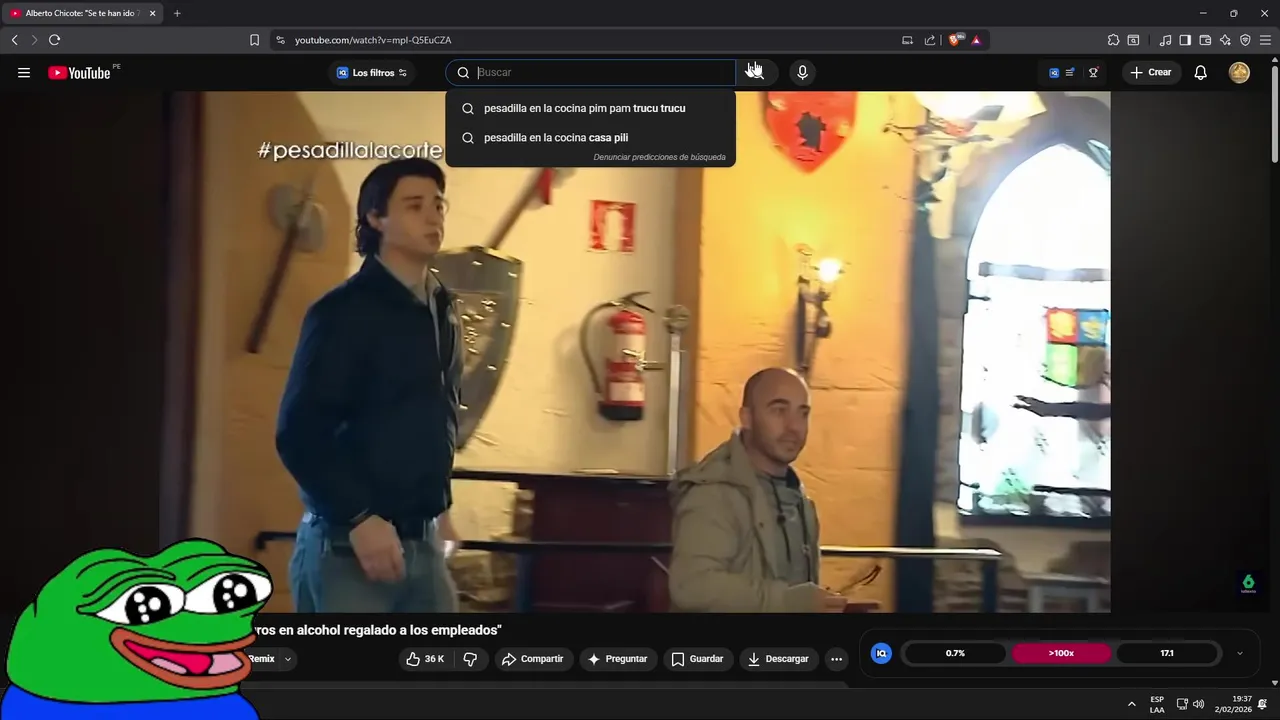Click the blue IQ icon in header
1280x720 pixels.
point(1054,72)
